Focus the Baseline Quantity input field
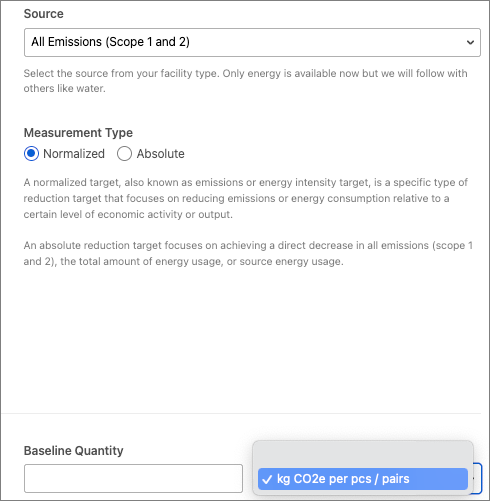This screenshot has height=501, width=490. click(133, 478)
